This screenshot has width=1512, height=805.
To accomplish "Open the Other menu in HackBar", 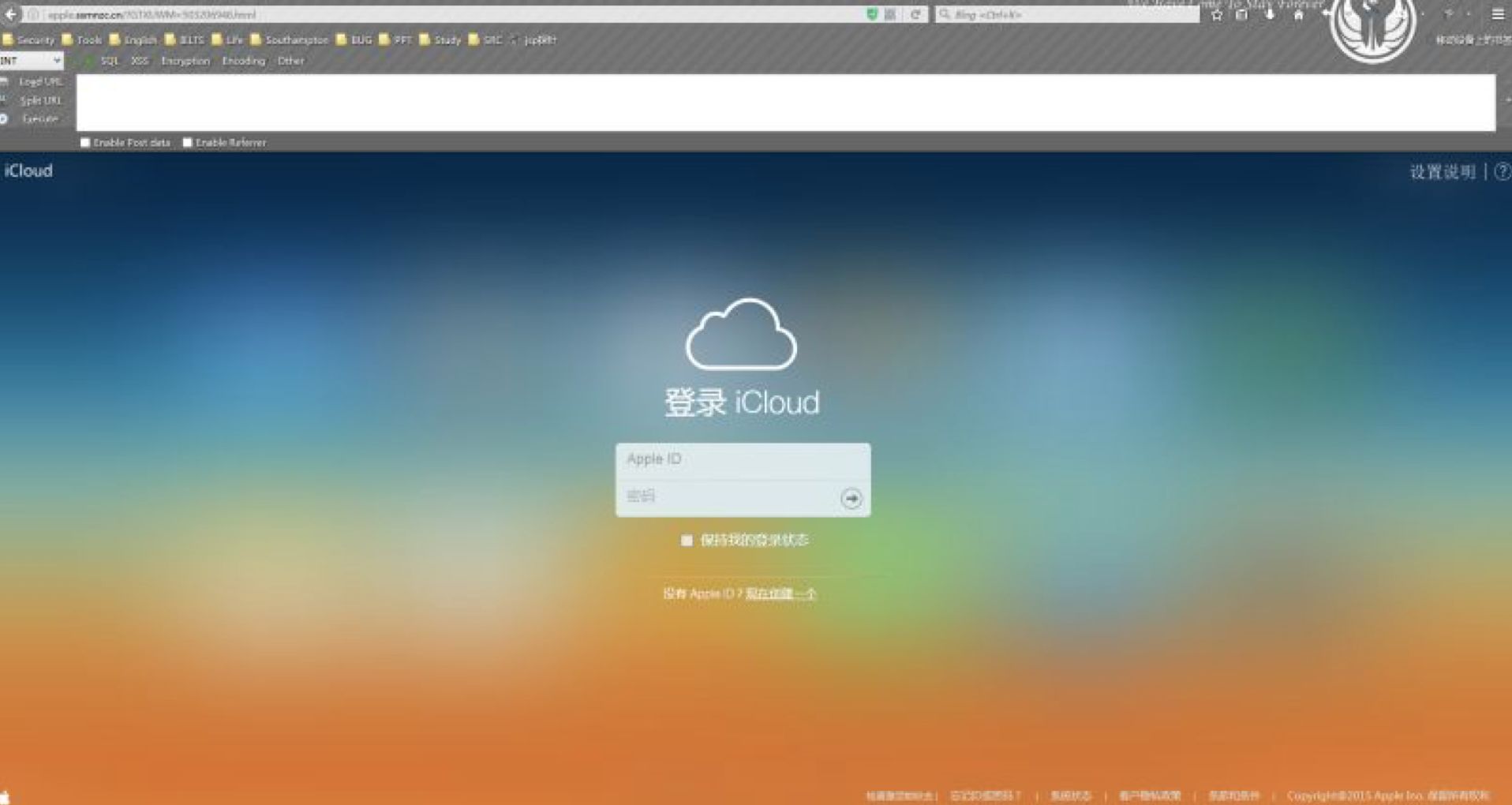I will point(290,61).
